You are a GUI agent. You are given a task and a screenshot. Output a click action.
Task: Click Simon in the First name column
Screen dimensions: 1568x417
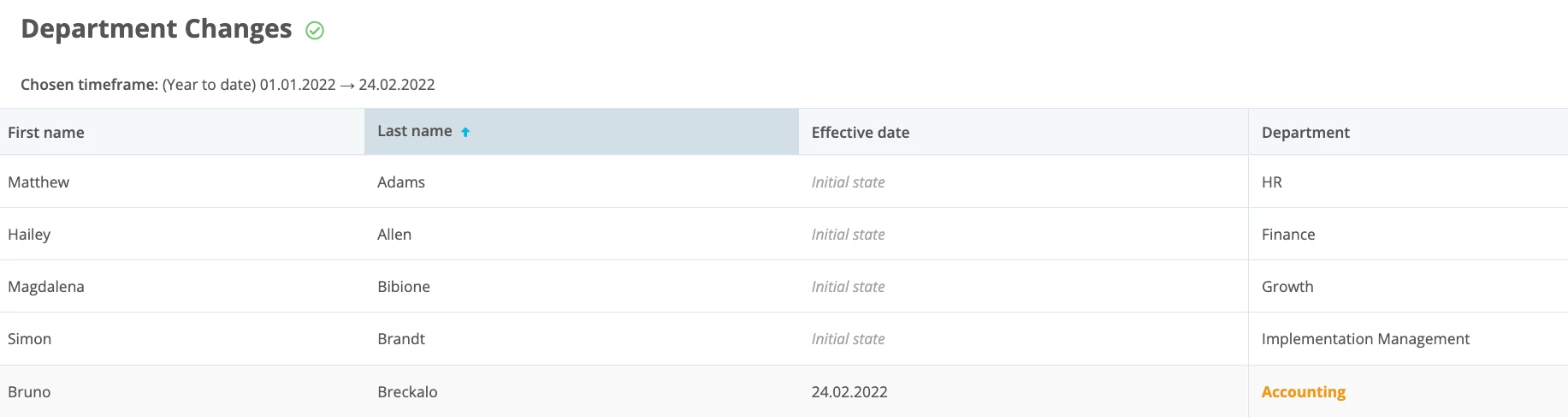pos(30,338)
